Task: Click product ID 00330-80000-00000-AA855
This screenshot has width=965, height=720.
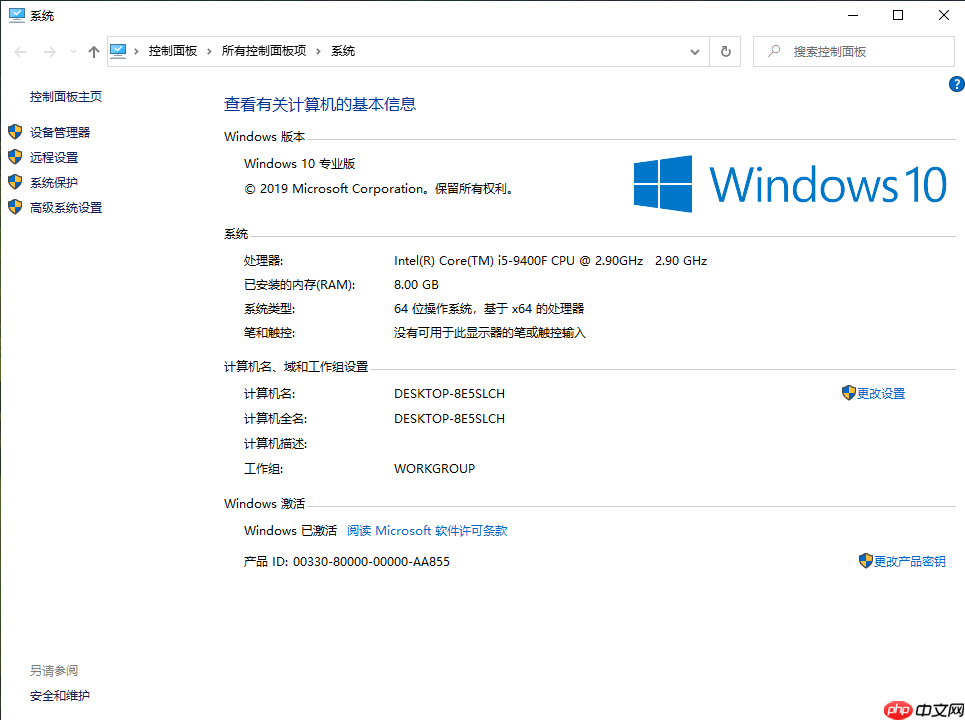Action: click(346, 562)
